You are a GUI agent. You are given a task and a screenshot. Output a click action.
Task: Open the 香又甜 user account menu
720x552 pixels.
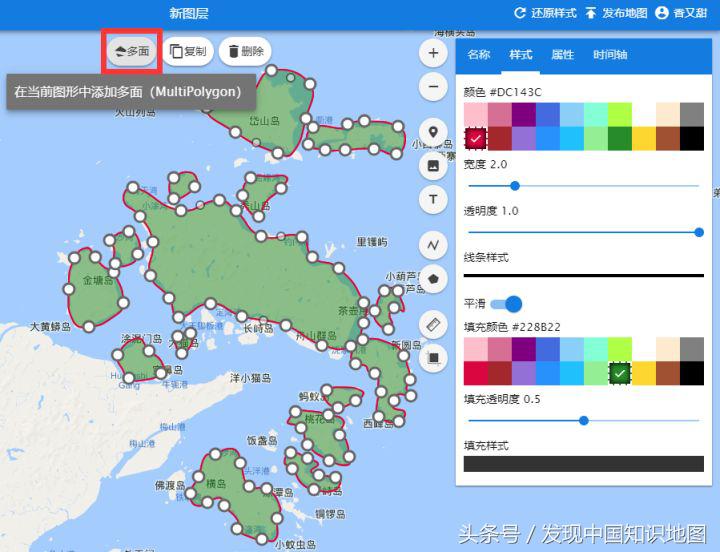pos(681,13)
